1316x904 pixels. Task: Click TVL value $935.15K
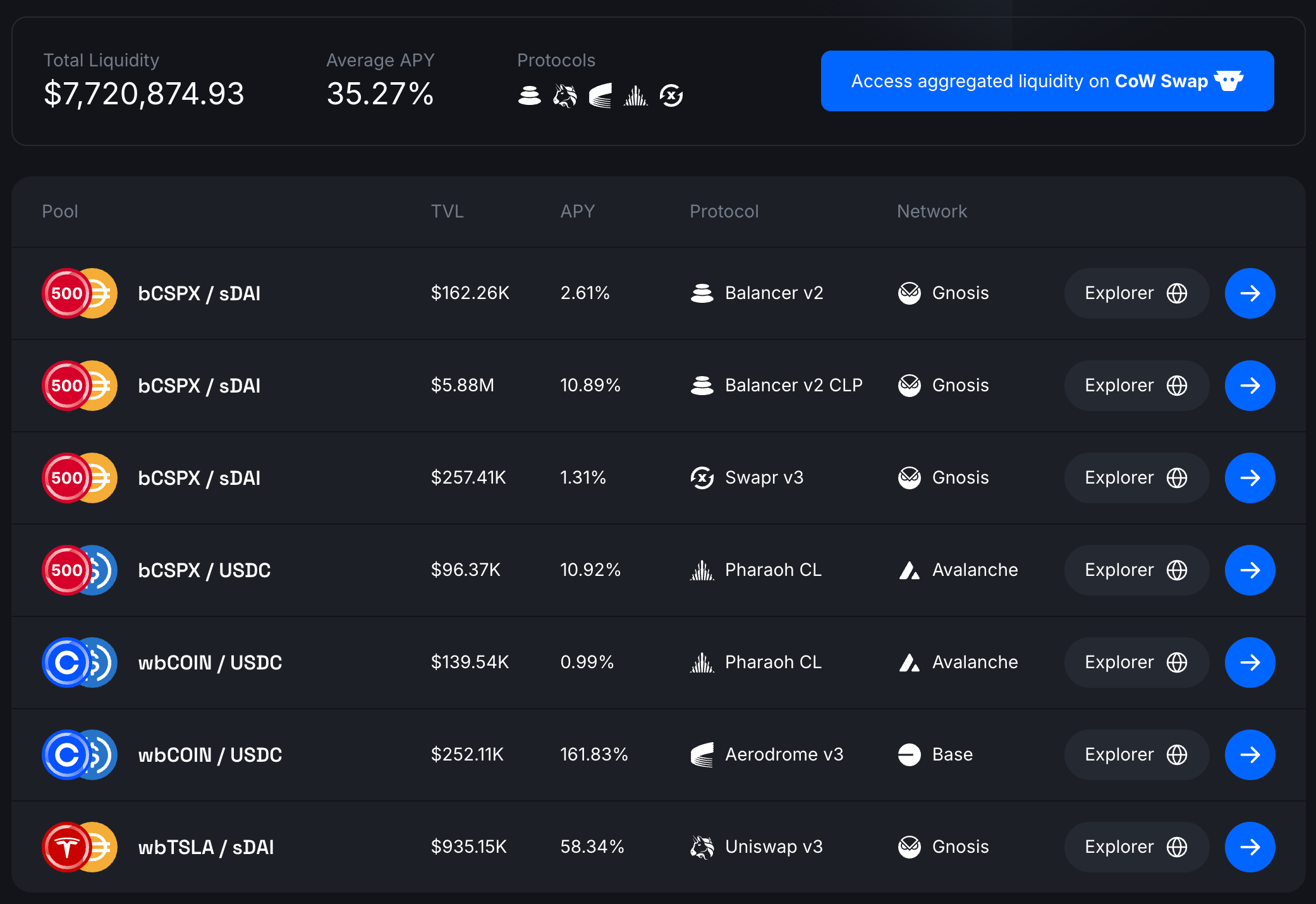[x=469, y=847]
